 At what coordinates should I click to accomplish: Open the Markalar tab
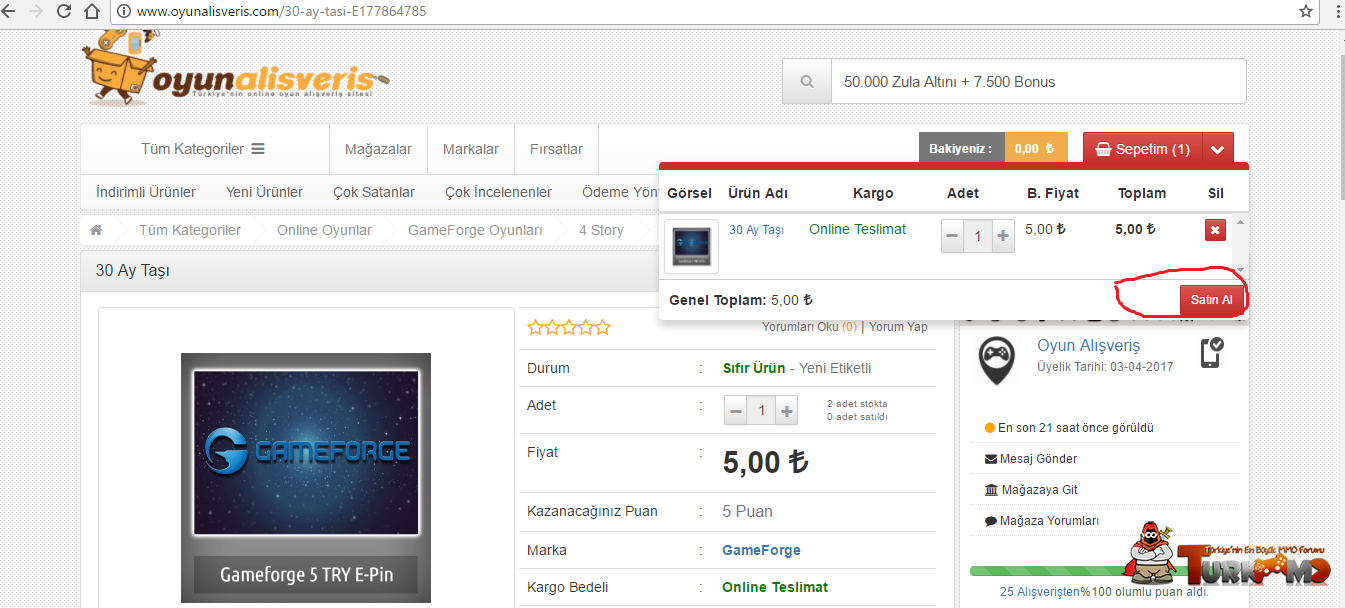click(470, 149)
